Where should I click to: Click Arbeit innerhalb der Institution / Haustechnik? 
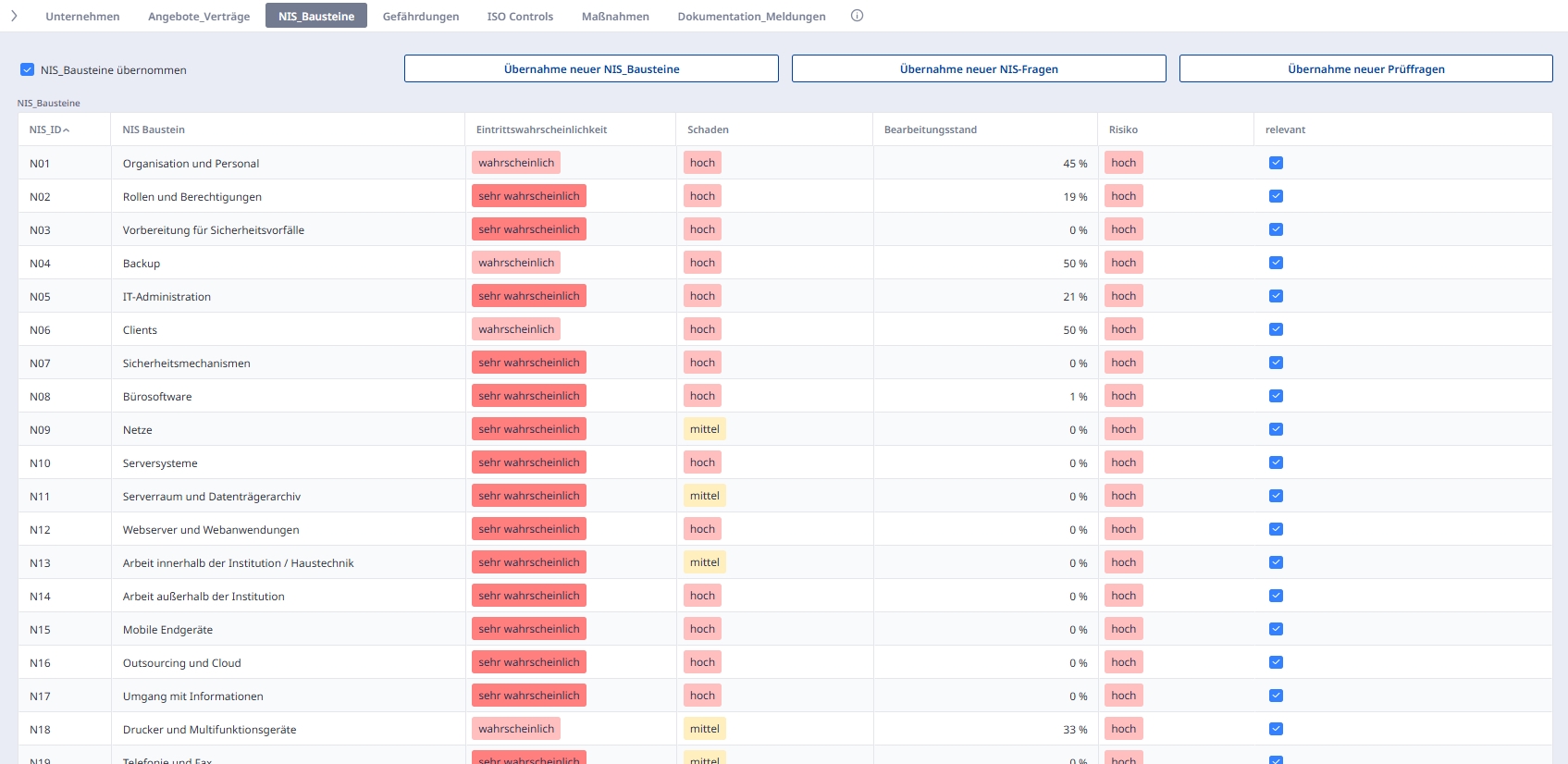click(x=239, y=563)
